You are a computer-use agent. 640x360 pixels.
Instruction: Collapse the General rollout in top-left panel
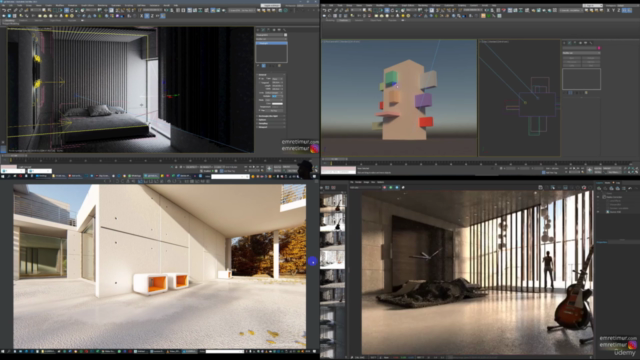tap(271, 75)
